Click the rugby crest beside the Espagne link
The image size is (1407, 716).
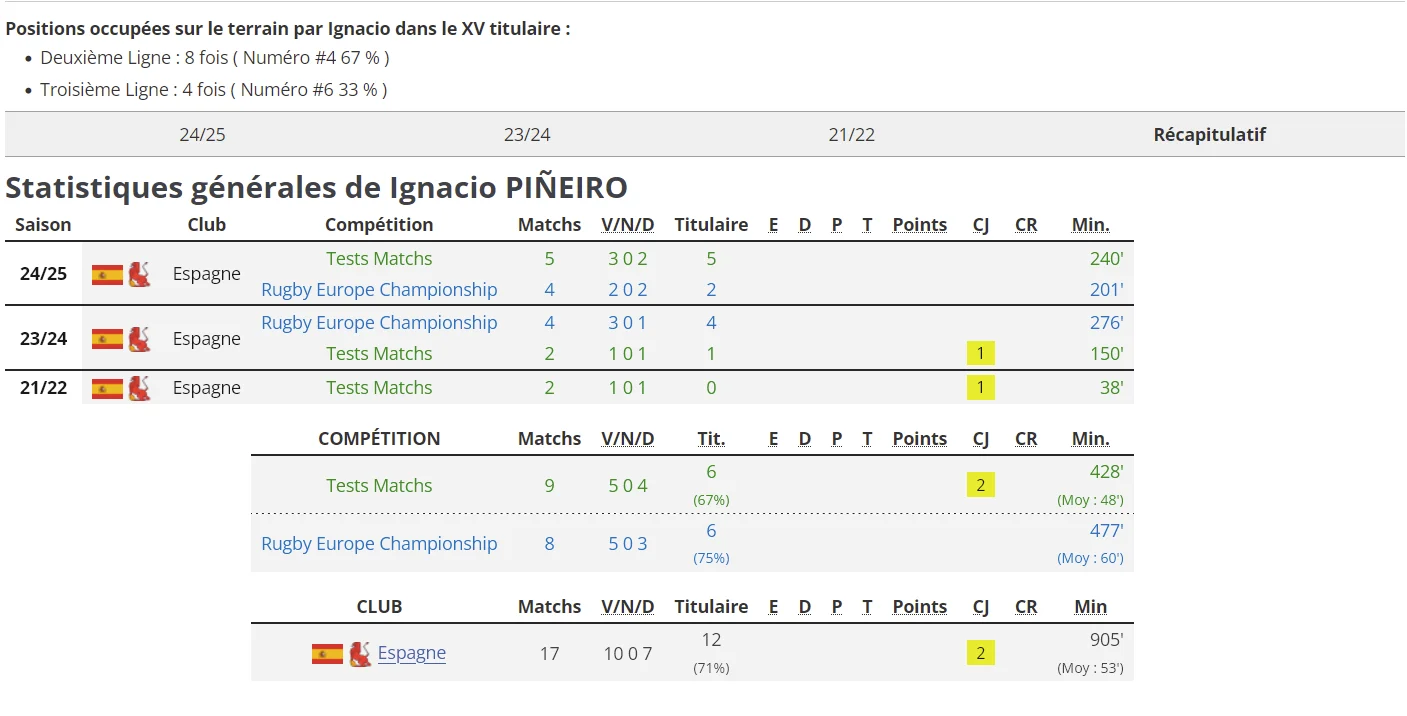point(360,654)
